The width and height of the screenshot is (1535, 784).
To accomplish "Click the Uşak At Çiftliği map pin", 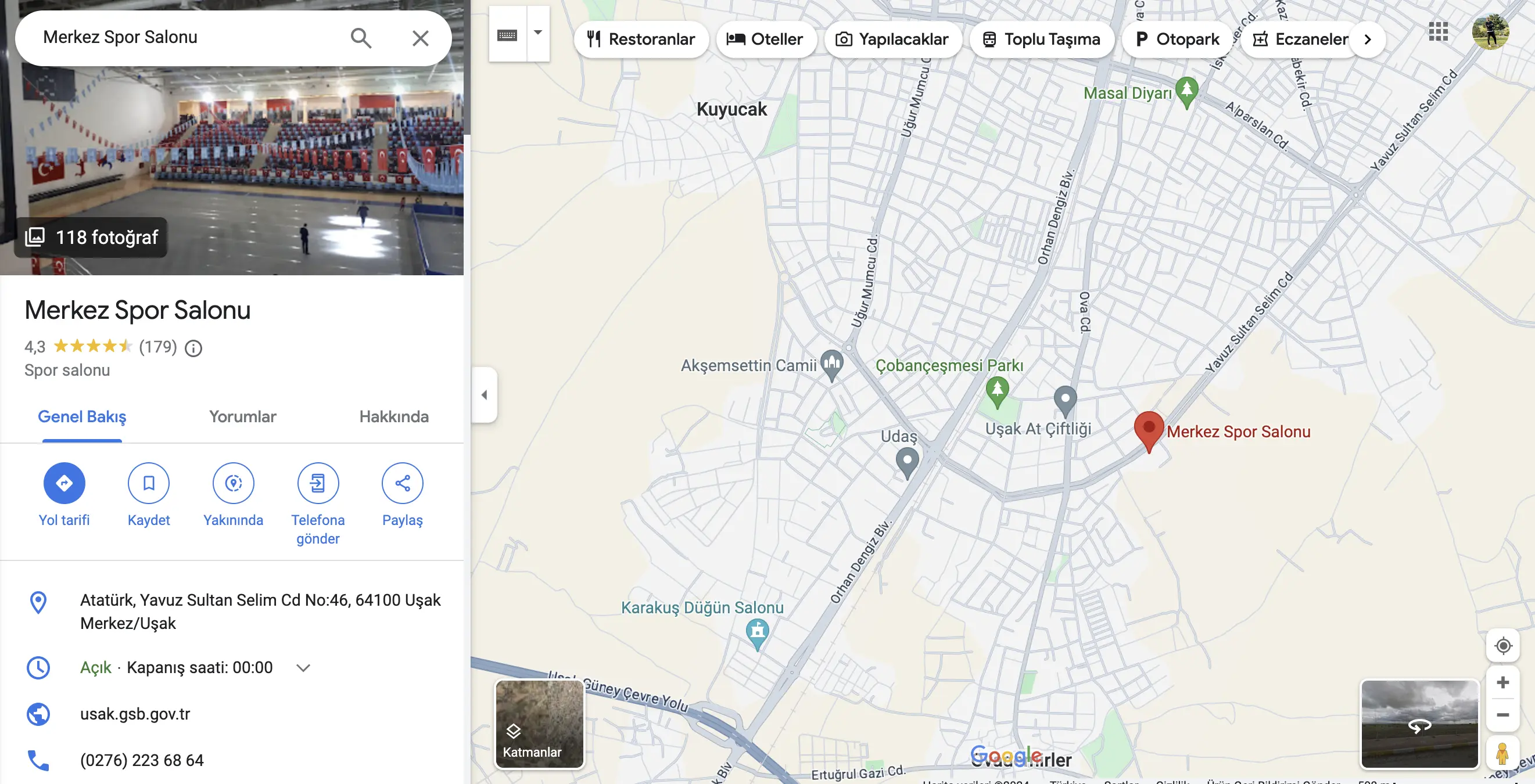I will pos(1066,401).
